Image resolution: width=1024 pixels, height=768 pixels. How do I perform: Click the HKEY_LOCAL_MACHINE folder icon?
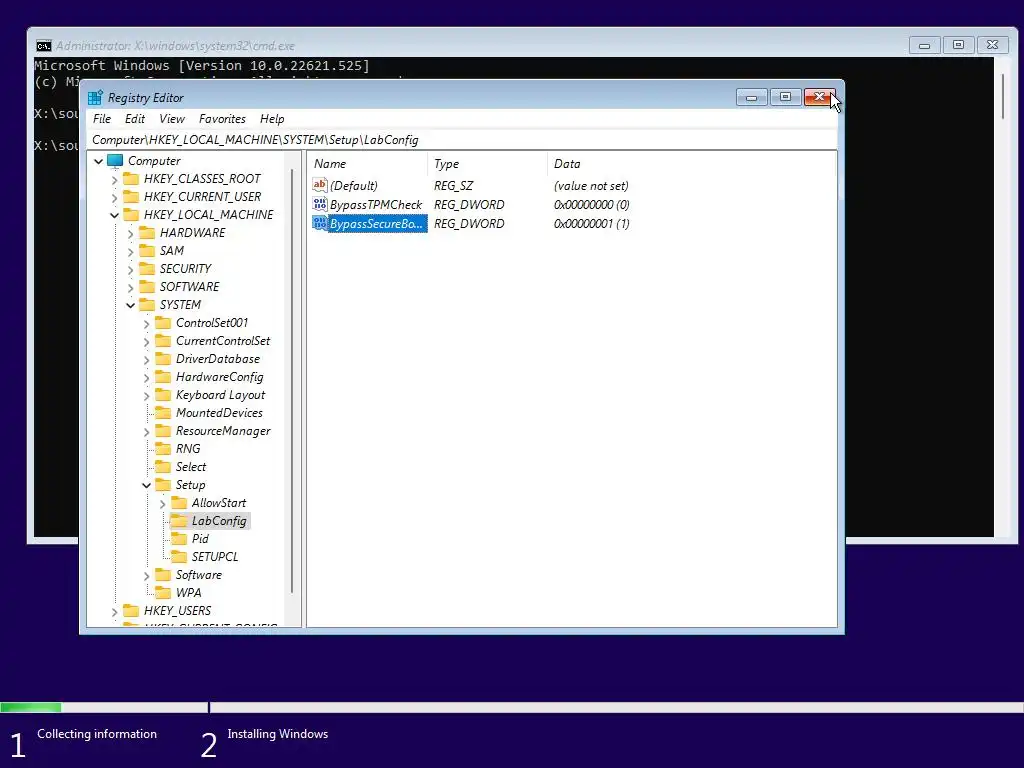[x=131, y=215]
